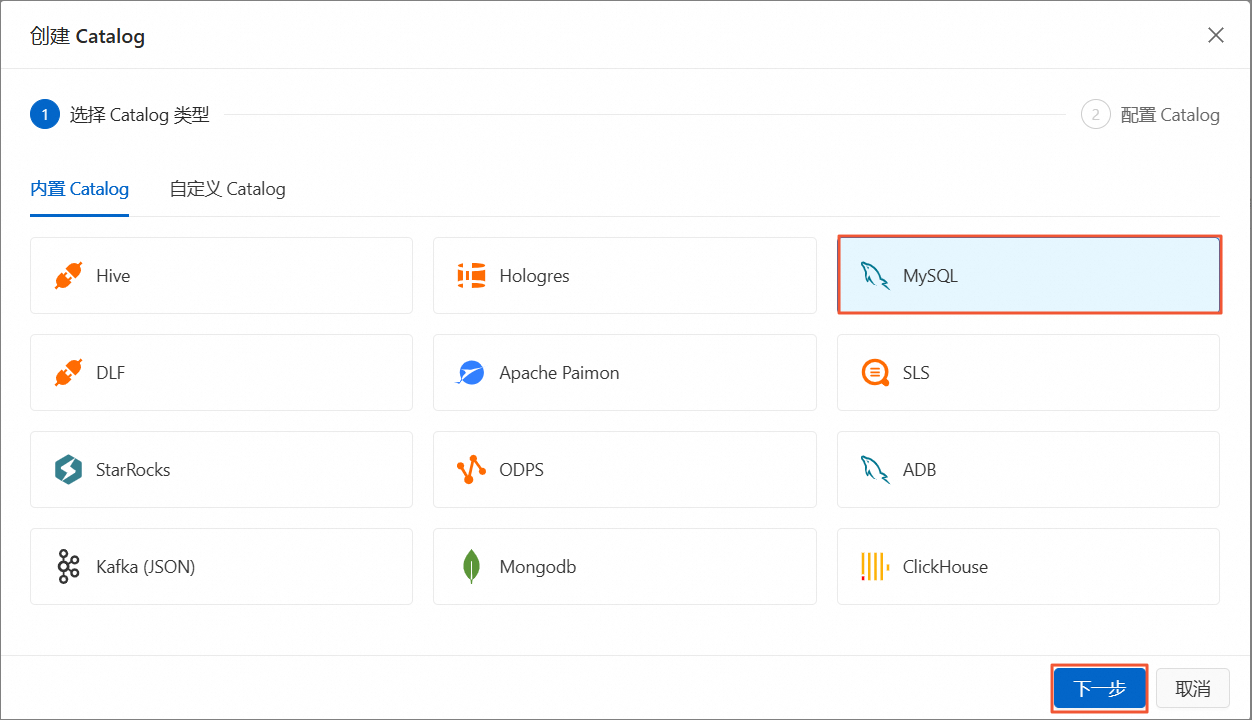Screen dimensions: 1252x720
Task: Choose the ODPS node icon
Action: pos(471,470)
